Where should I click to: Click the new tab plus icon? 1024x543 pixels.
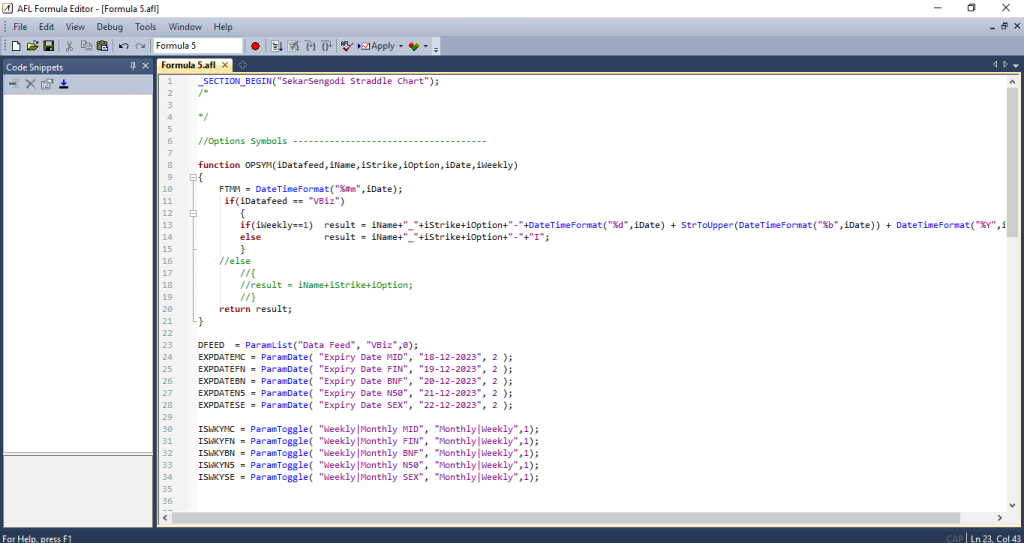point(242,65)
